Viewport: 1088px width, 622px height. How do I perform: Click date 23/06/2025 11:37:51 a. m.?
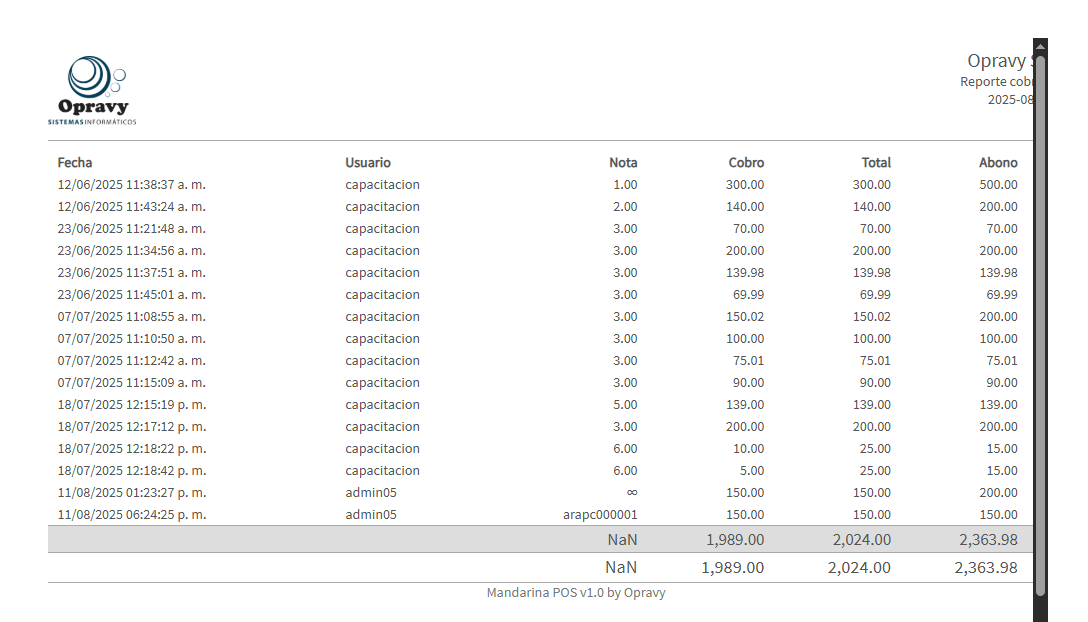tap(132, 273)
